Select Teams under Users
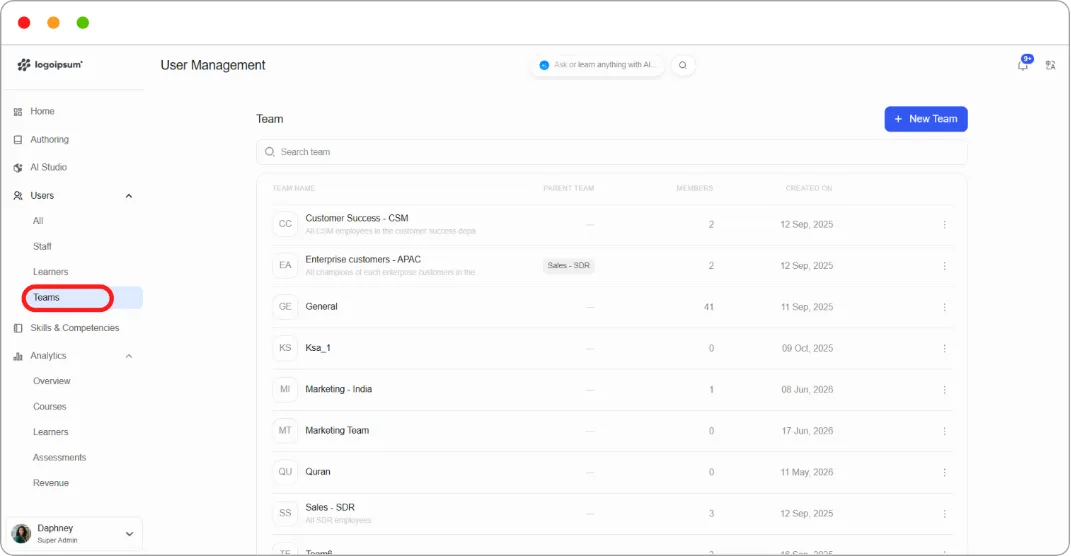Viewport: 1071px width, 556px height. tap(46, 298)
